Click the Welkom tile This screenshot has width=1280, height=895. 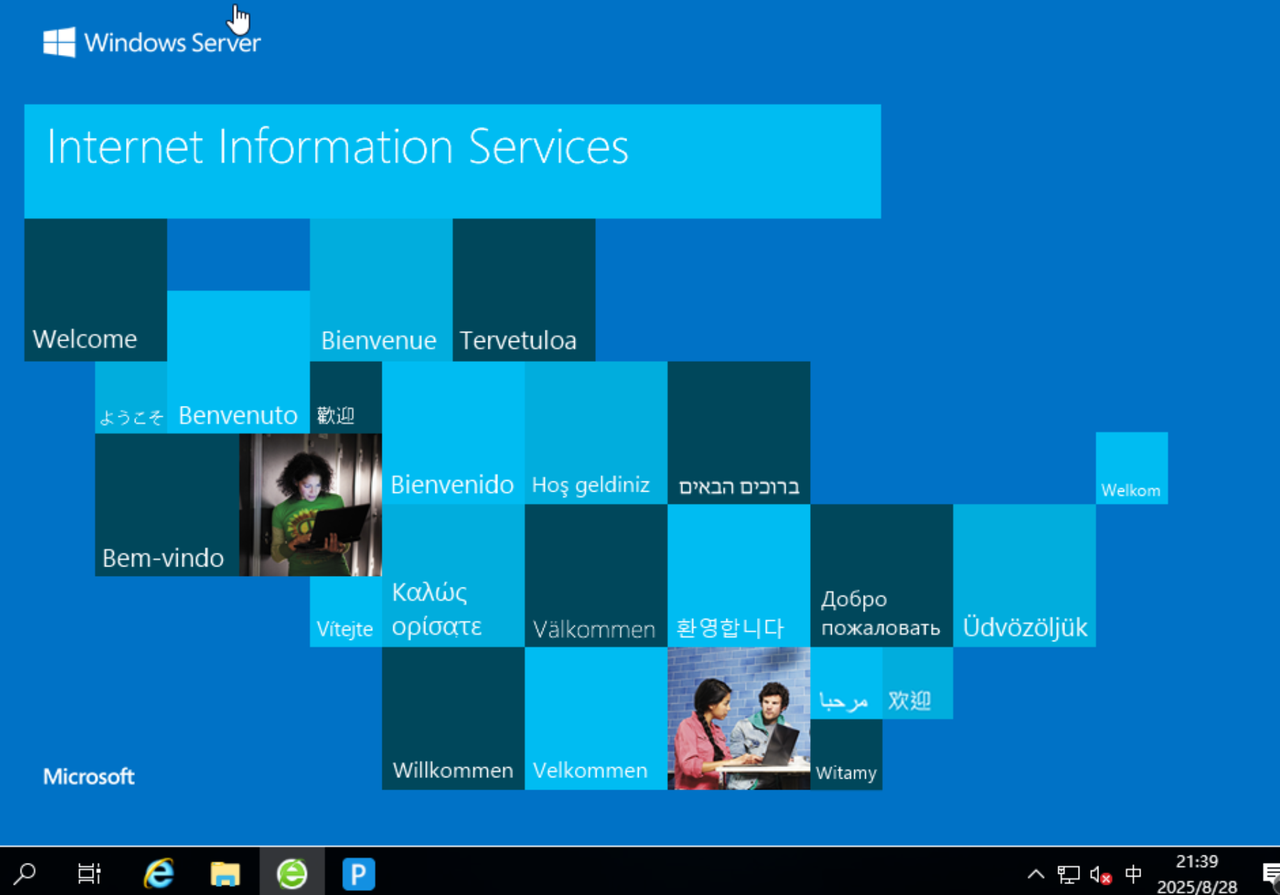tap(1132, 468)
